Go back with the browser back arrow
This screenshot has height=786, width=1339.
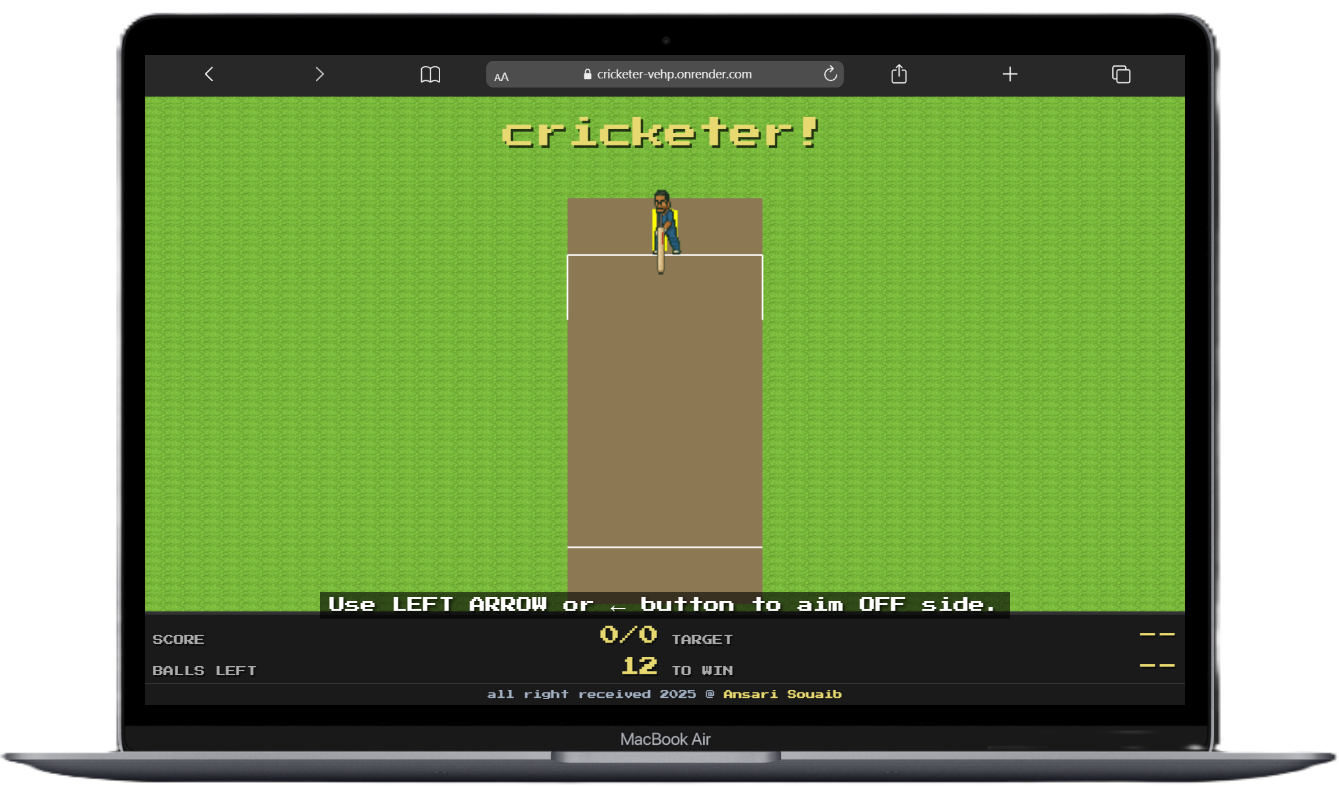(209, 74)
